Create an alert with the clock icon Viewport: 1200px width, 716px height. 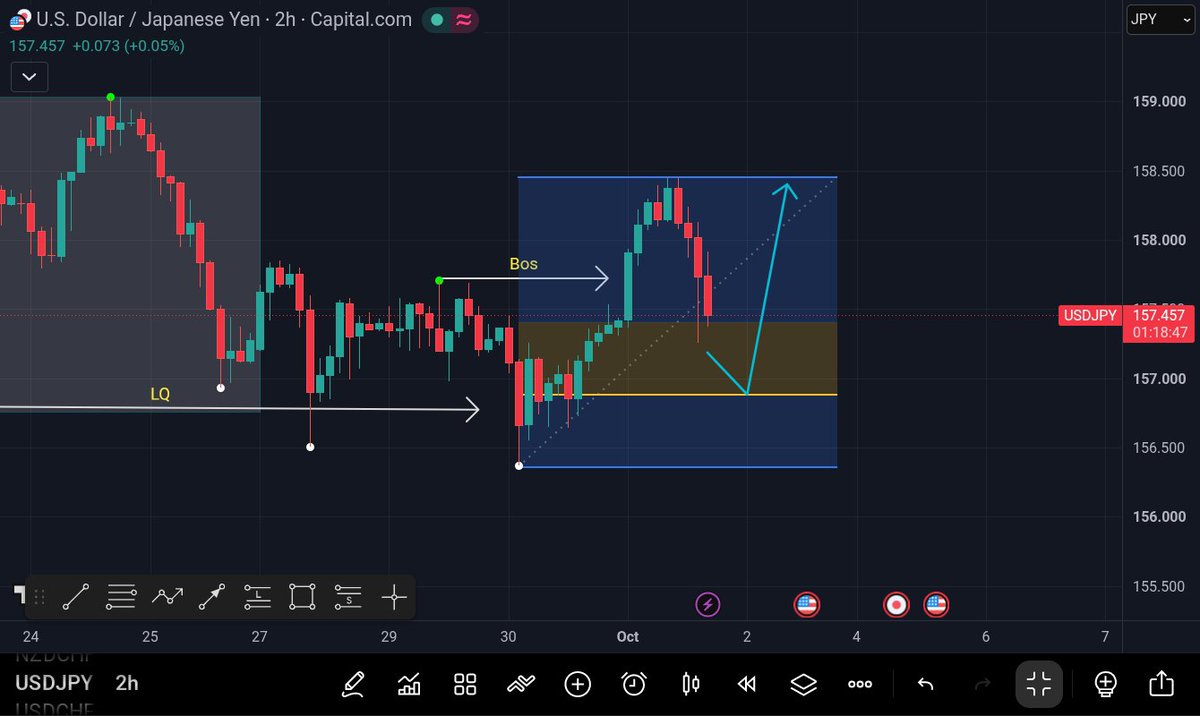coord(633,684)
